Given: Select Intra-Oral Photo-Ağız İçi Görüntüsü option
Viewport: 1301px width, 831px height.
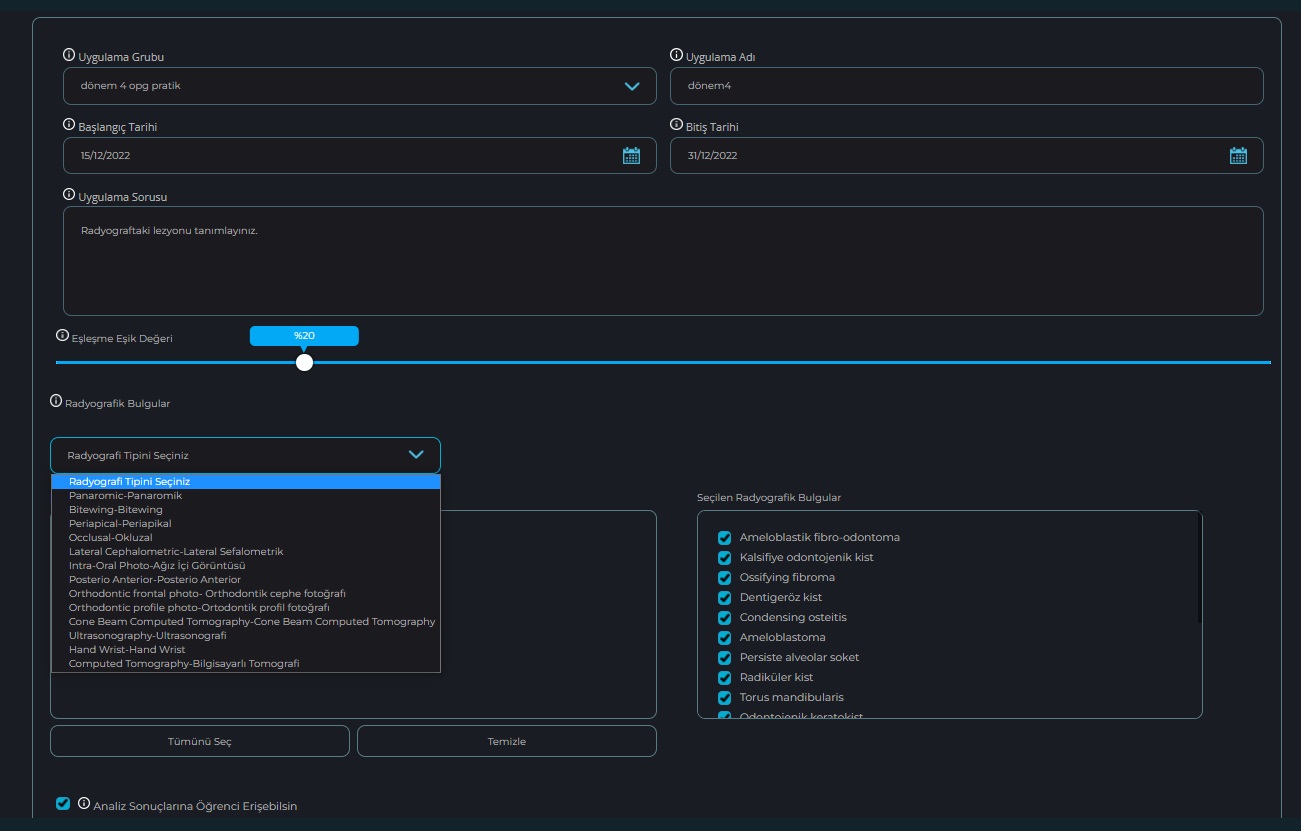Looking at the screenshot, I should tap(246, 565).
